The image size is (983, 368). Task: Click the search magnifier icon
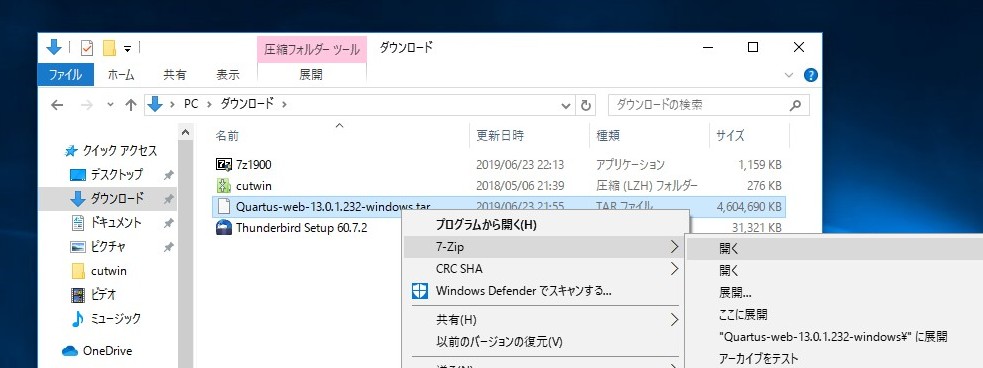[795, 105]
